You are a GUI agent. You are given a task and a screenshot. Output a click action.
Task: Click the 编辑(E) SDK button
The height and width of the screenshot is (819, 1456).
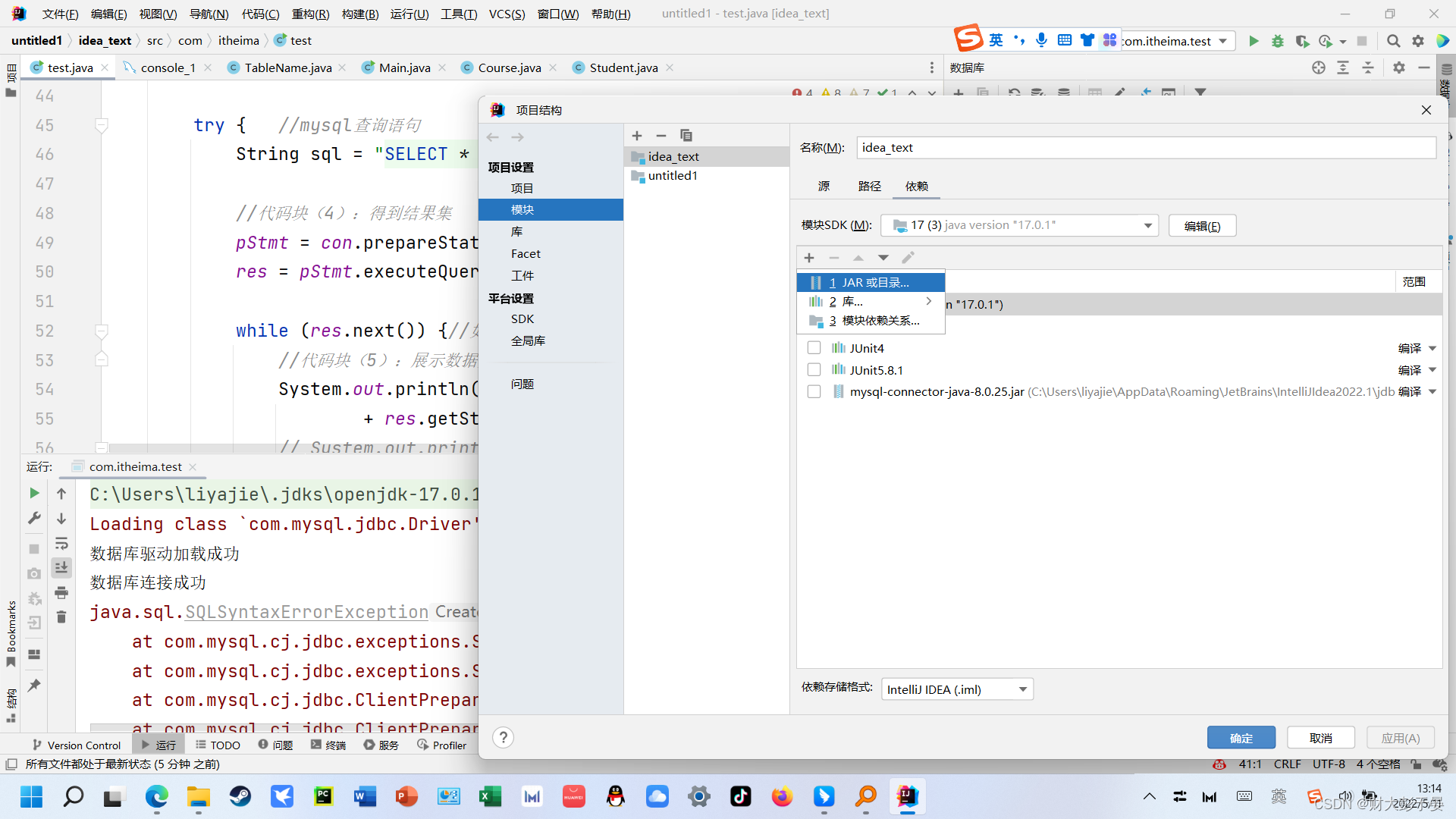pyautogui.click(x=1202, y=226)
